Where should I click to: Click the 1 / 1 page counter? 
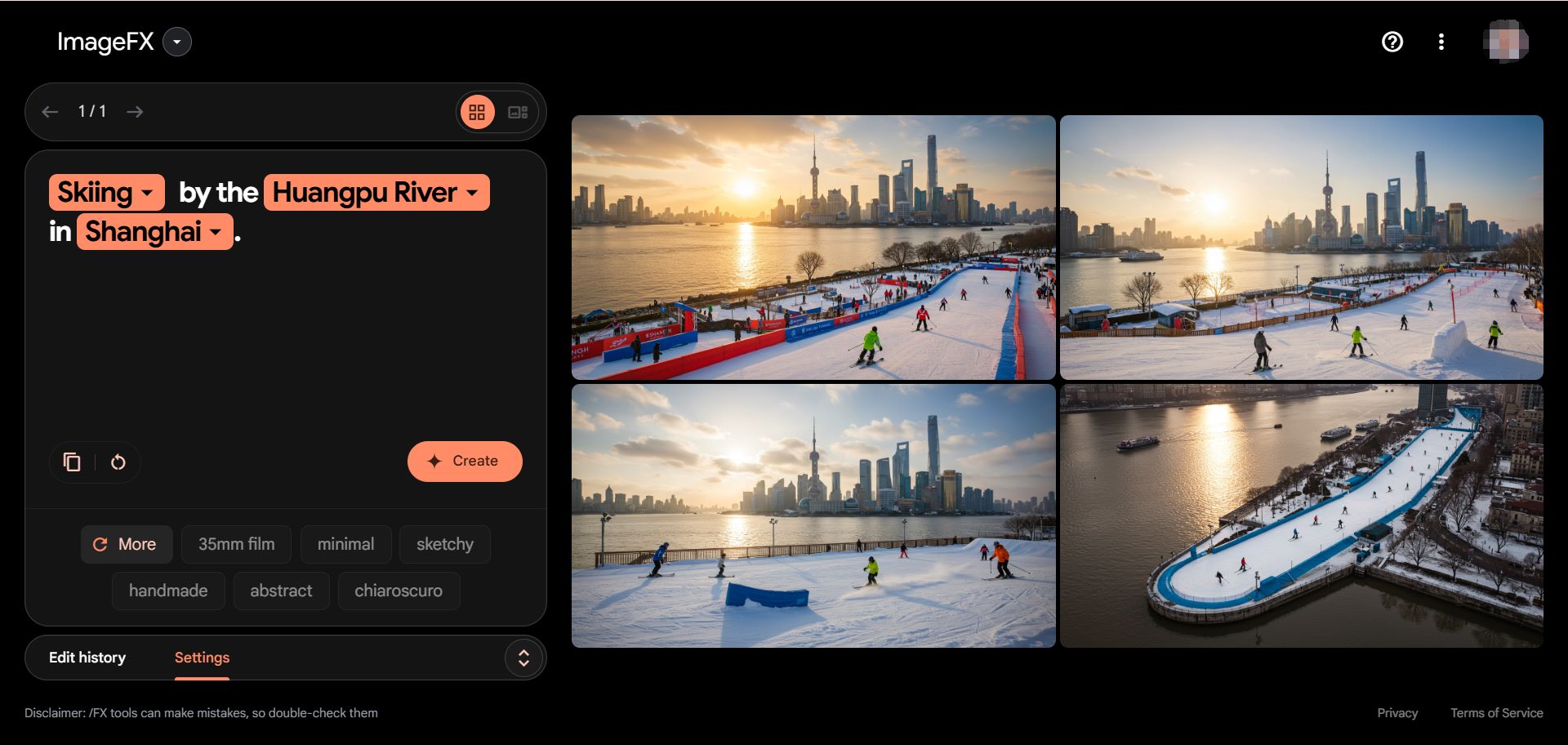point(92,112)
